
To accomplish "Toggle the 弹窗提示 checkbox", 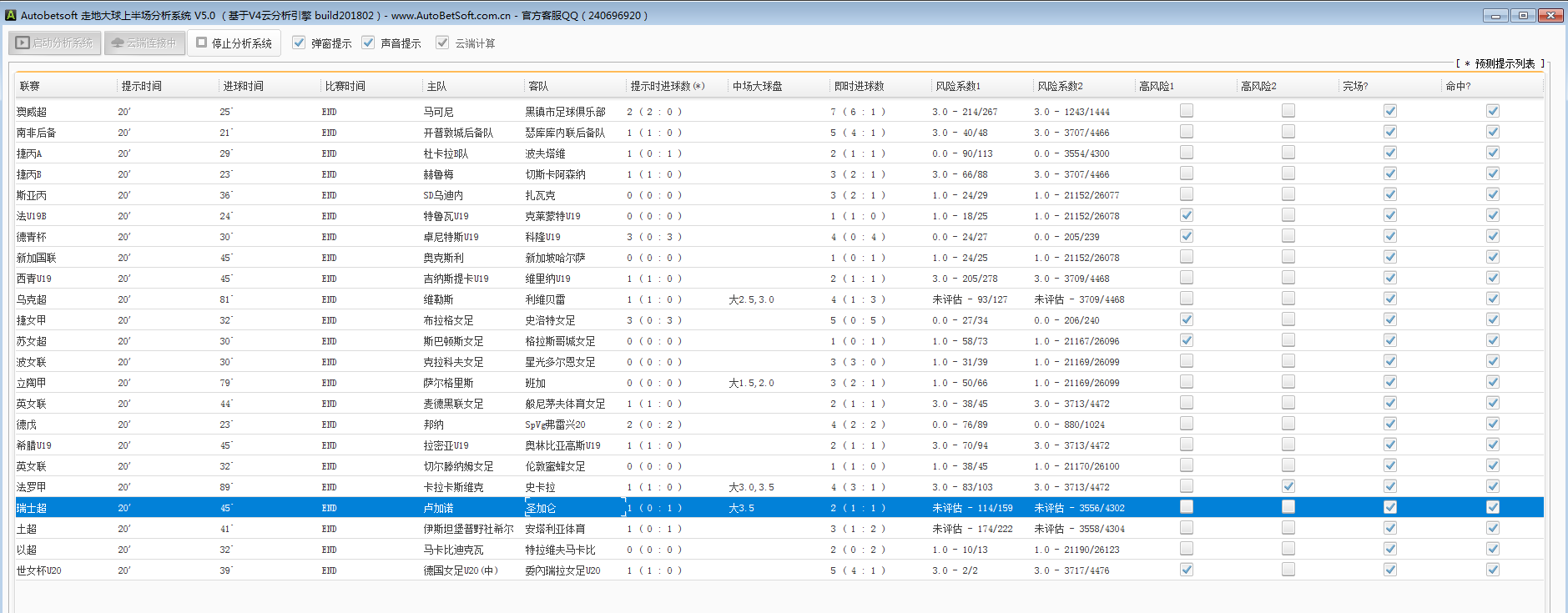I will pyautogui.click(x=299, y=43).
